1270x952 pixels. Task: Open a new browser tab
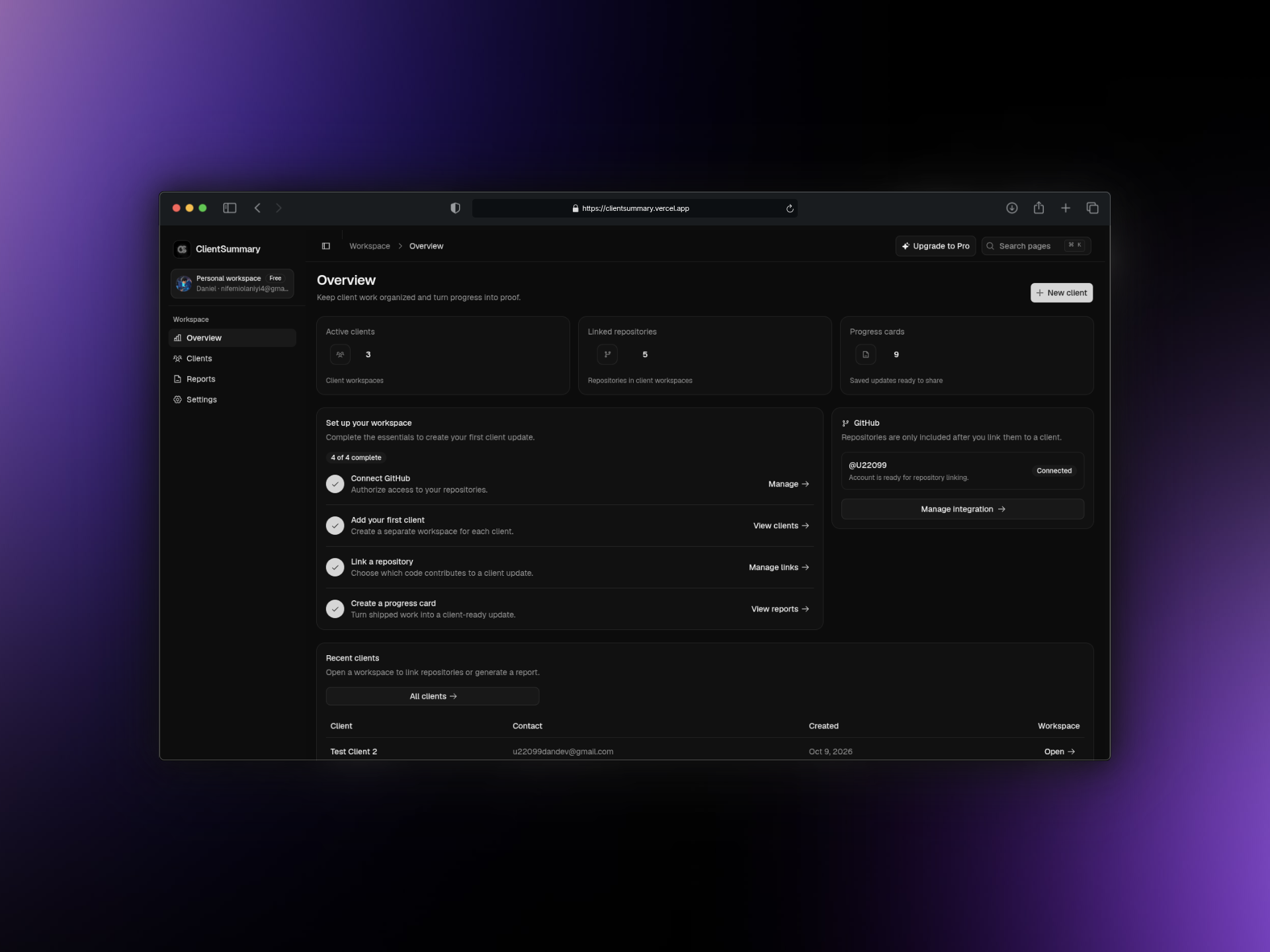(x=1066, y=208)
